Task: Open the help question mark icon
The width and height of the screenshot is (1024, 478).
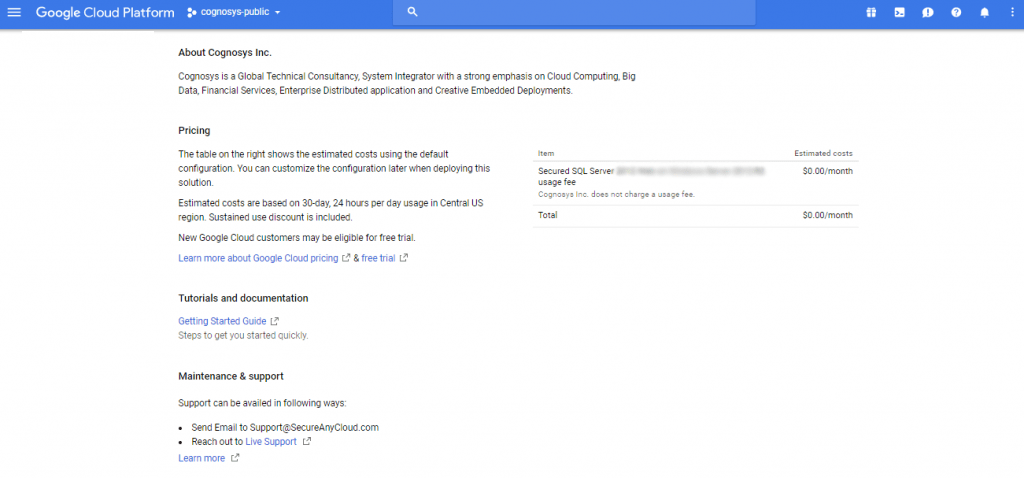Action: [956, 12]
